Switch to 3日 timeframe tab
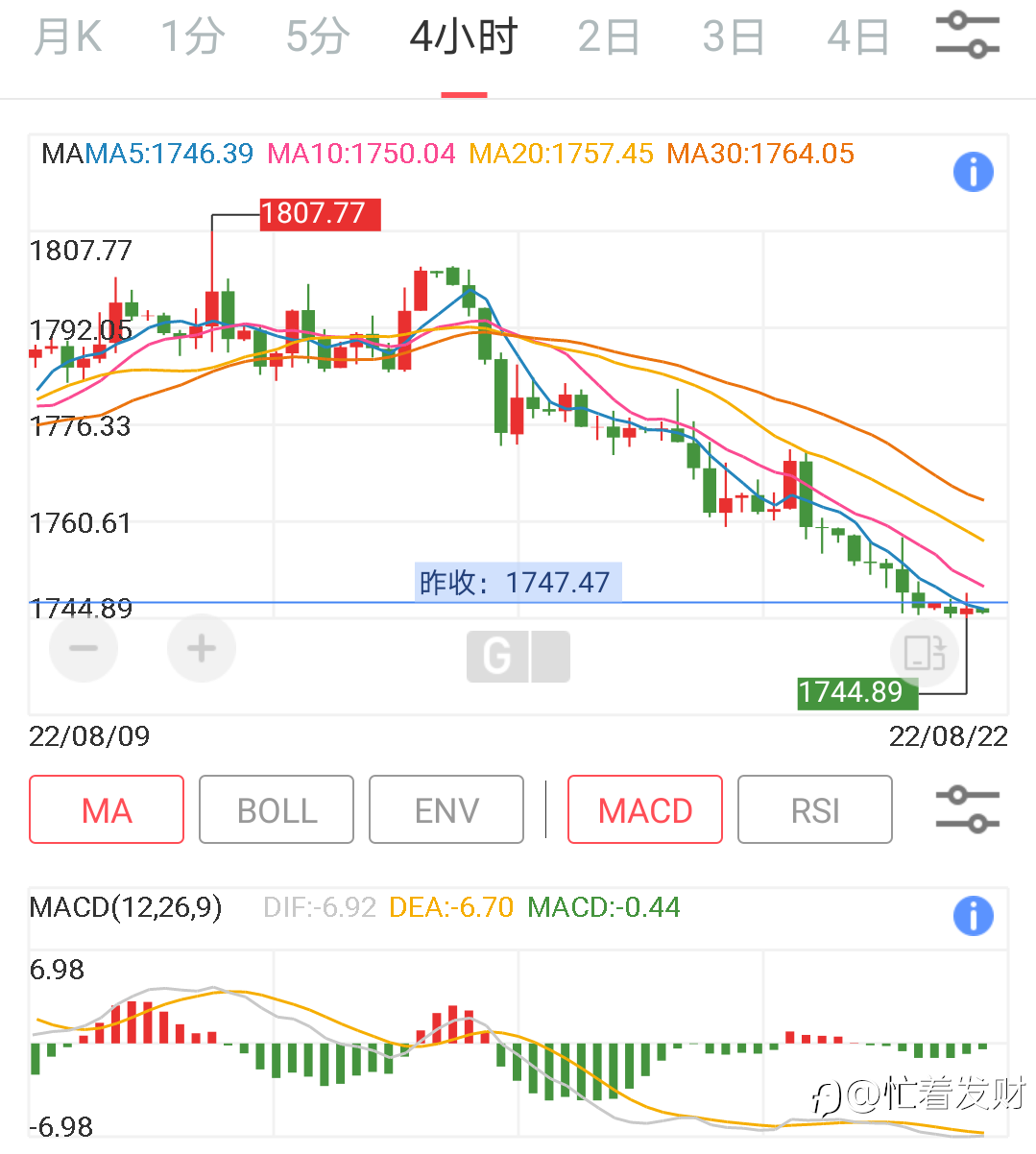 coord(734,37)
